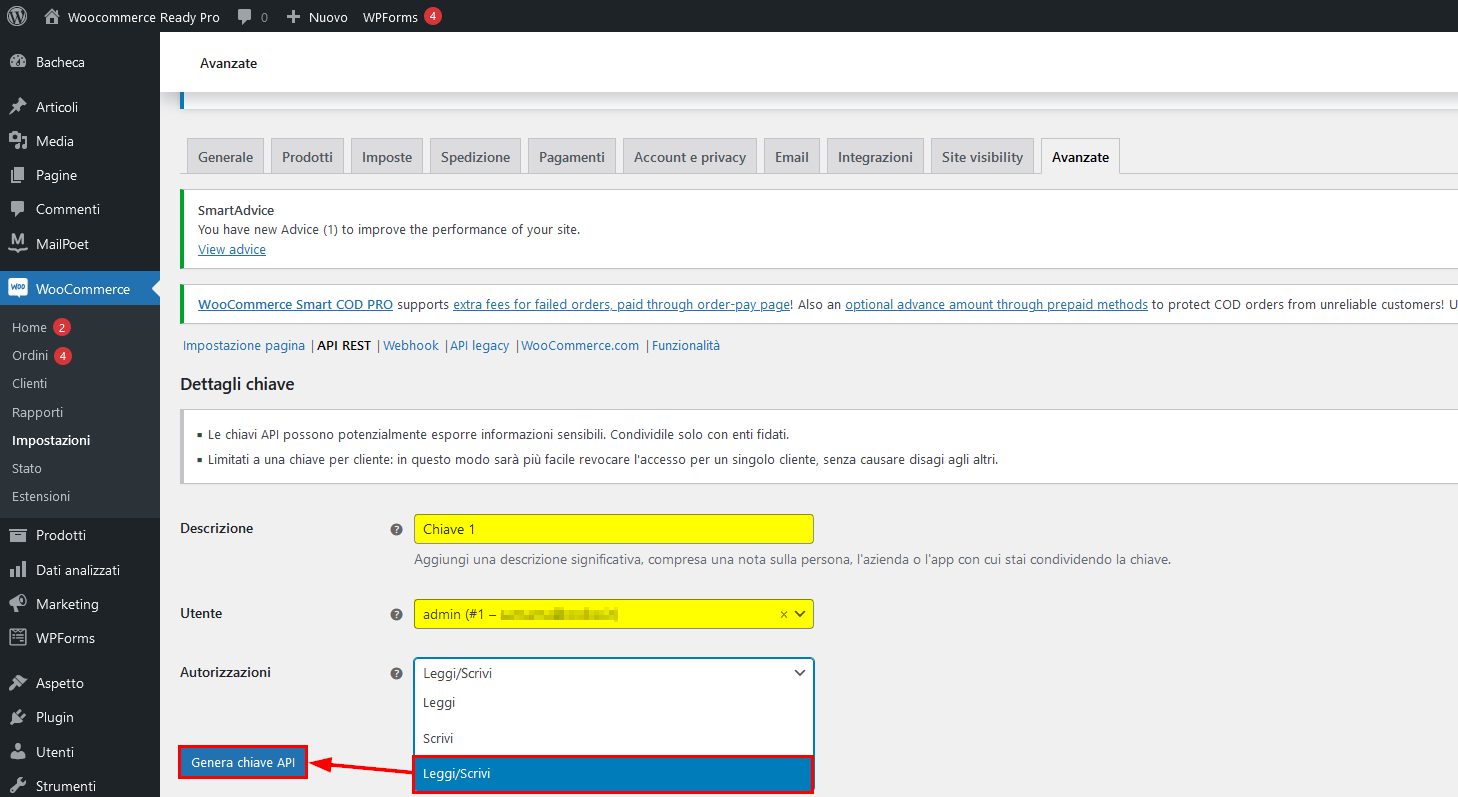Open Estensioni under the WooCommerce menu
1458x797 pixels.
coord(41,496)
